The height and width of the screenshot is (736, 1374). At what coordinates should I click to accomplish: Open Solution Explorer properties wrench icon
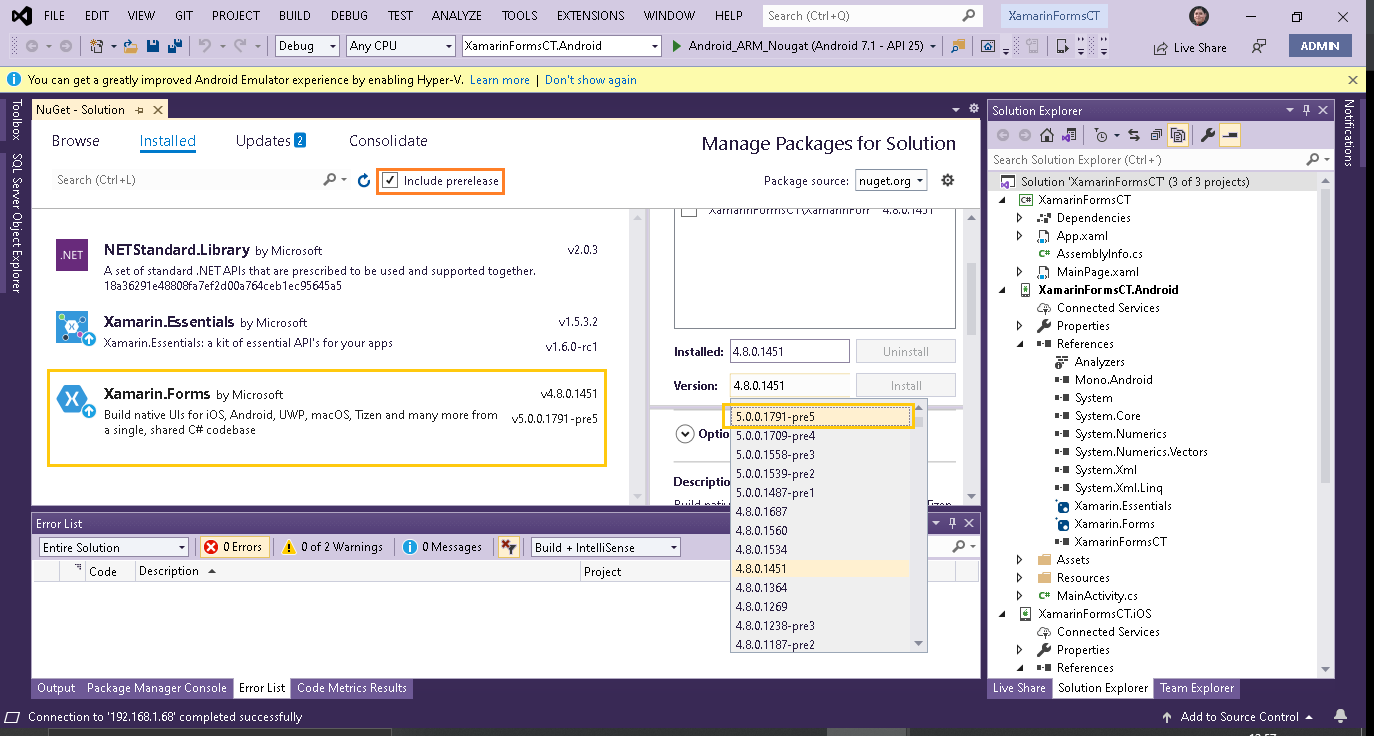[x=1207, y=135]
